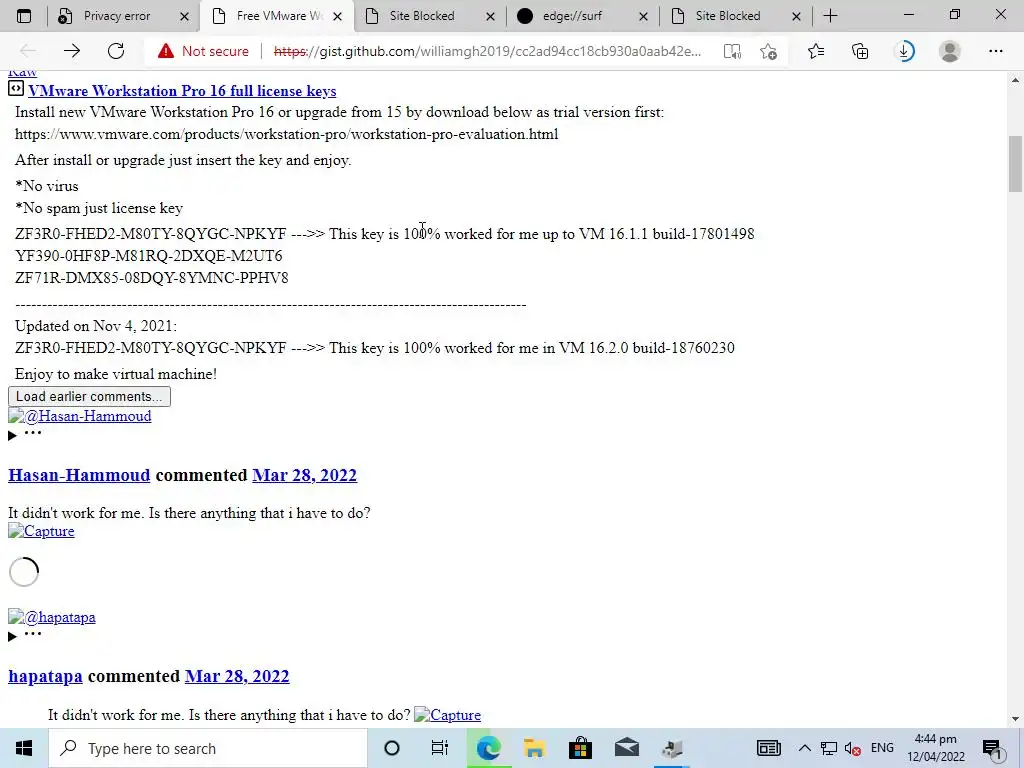The width and height of the screenshot is (1024, 768).
Task: Click the taskbar search box
Action: point(208,748)
